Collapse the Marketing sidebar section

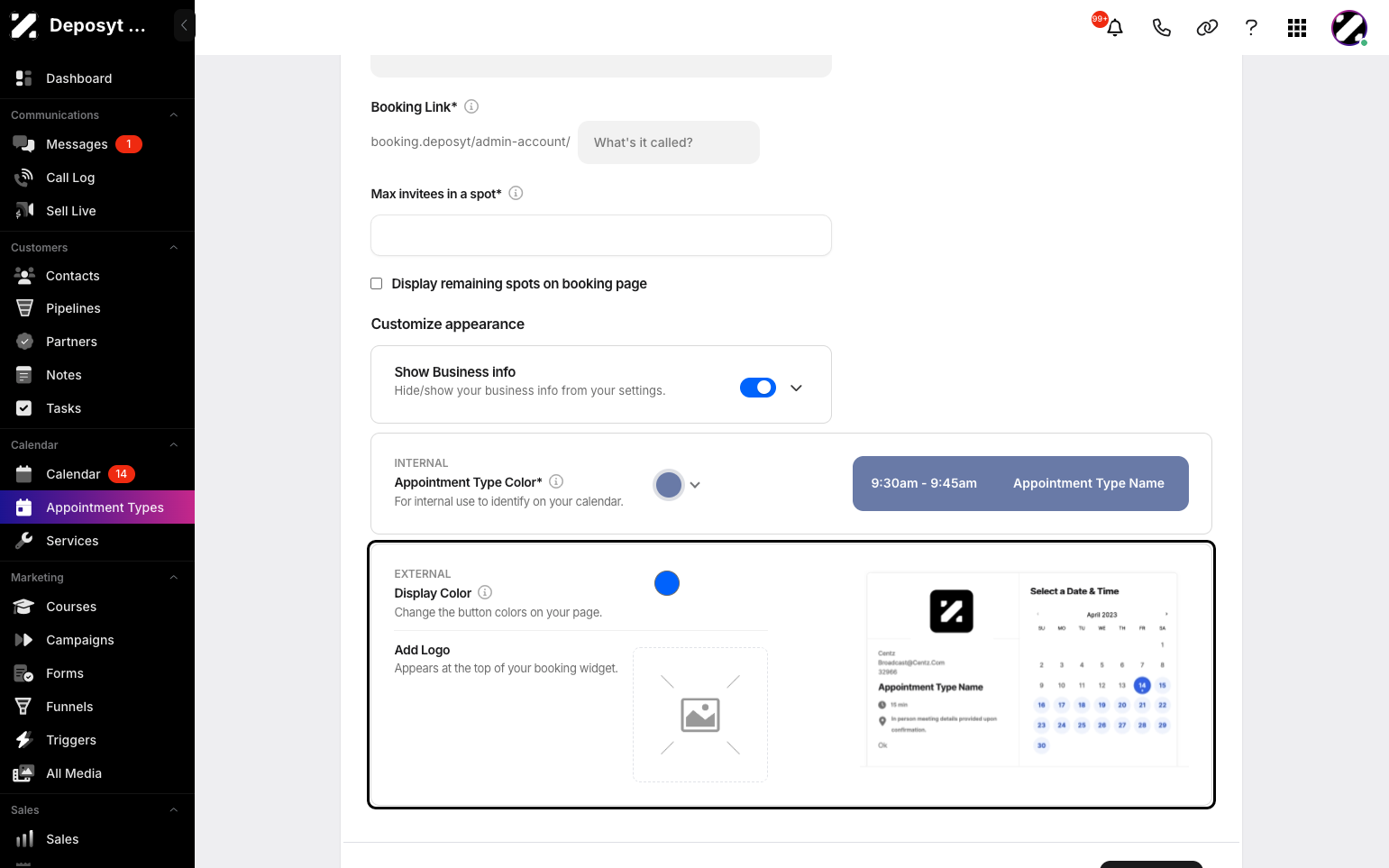tap(174, 578)
